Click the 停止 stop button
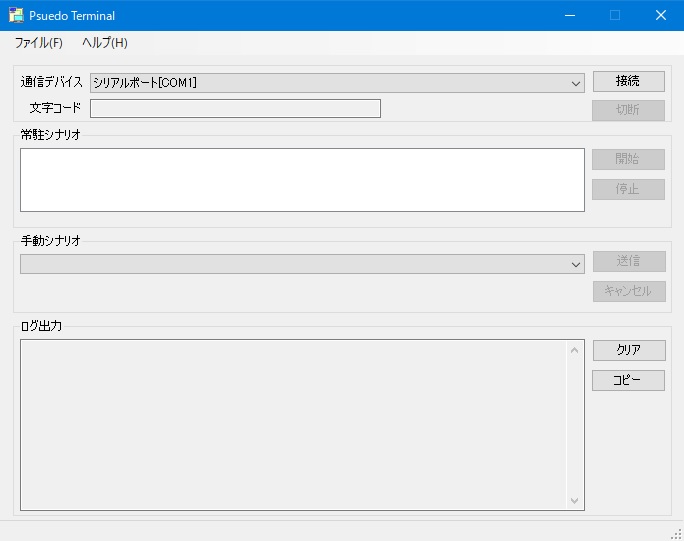684x541 pixels. pos(628,189)
